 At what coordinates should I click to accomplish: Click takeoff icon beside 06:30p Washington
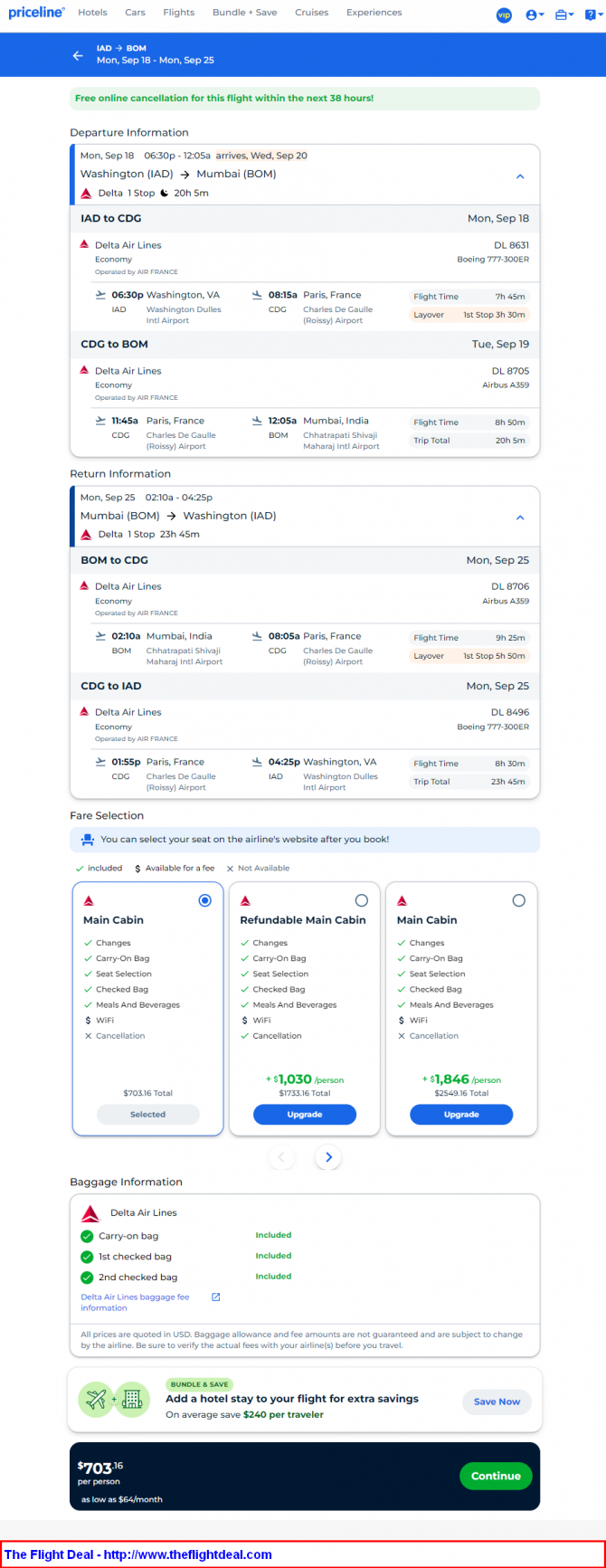click(100, 295)
